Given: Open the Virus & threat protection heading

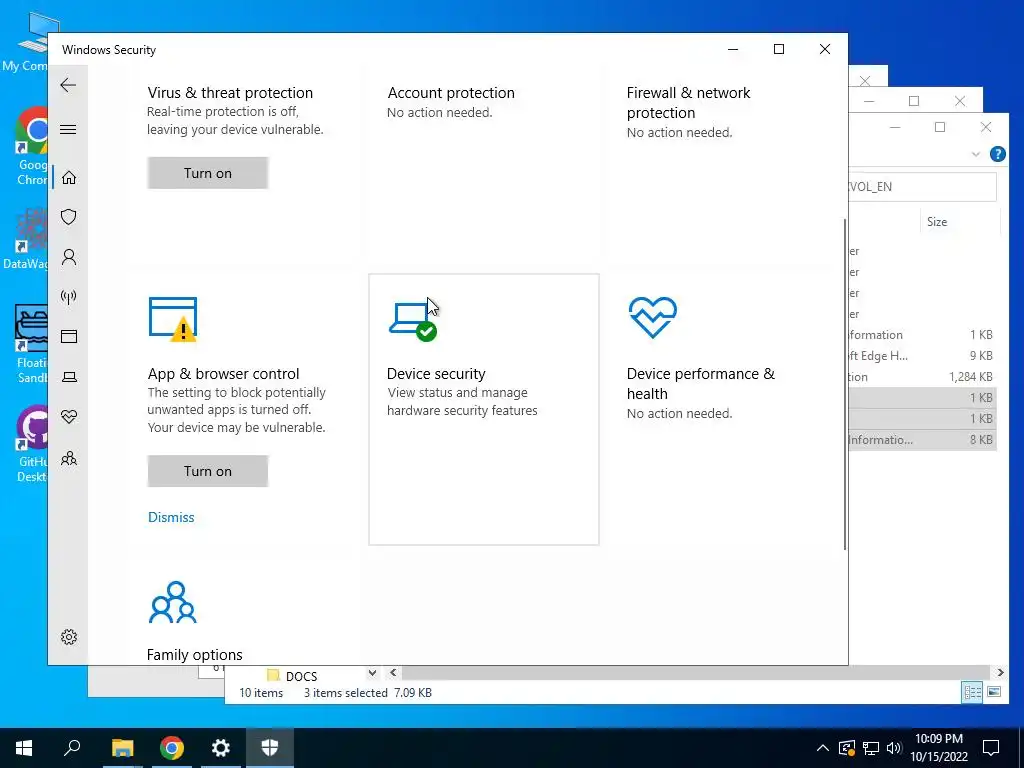Looking at the screenshot, I should point(230,93).
